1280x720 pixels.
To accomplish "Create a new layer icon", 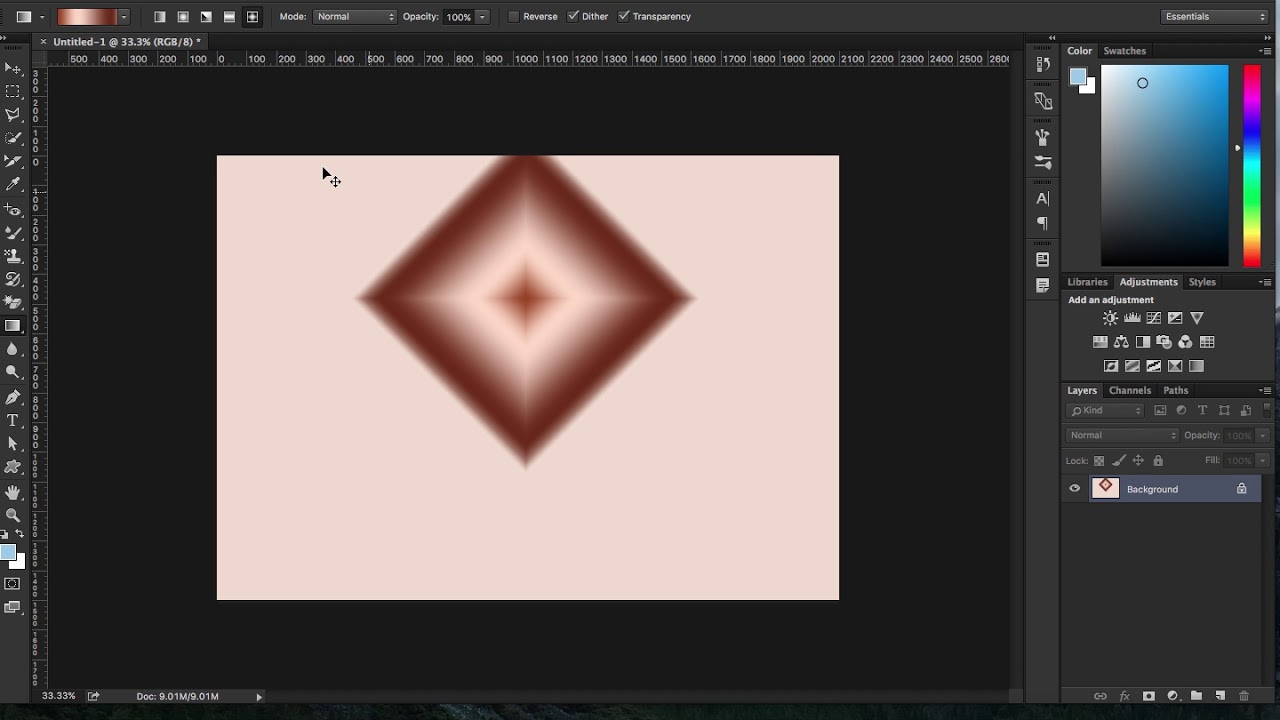I will (x=1220, y=696).
